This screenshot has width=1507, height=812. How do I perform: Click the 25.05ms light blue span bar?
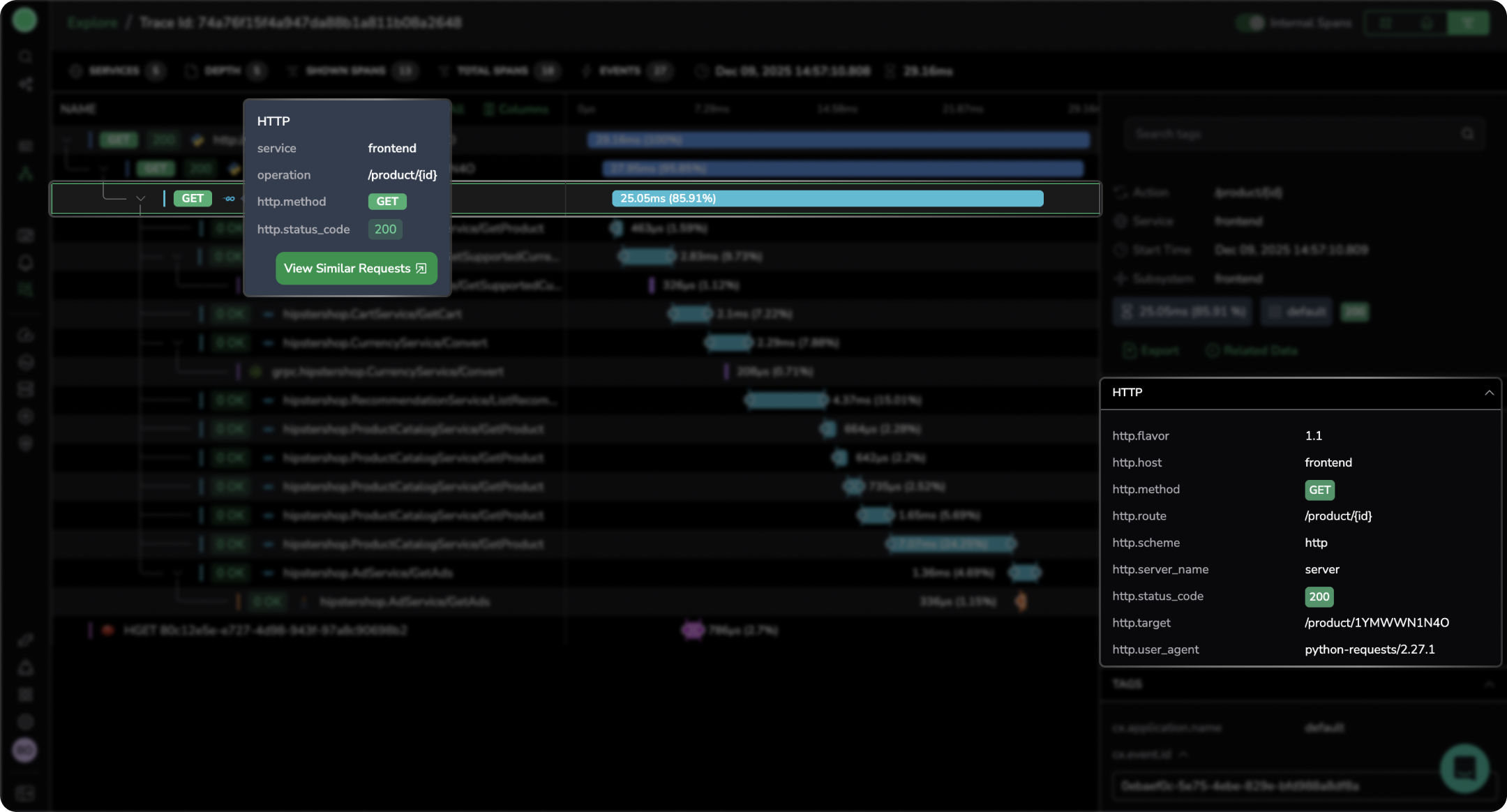coord(827,199)
